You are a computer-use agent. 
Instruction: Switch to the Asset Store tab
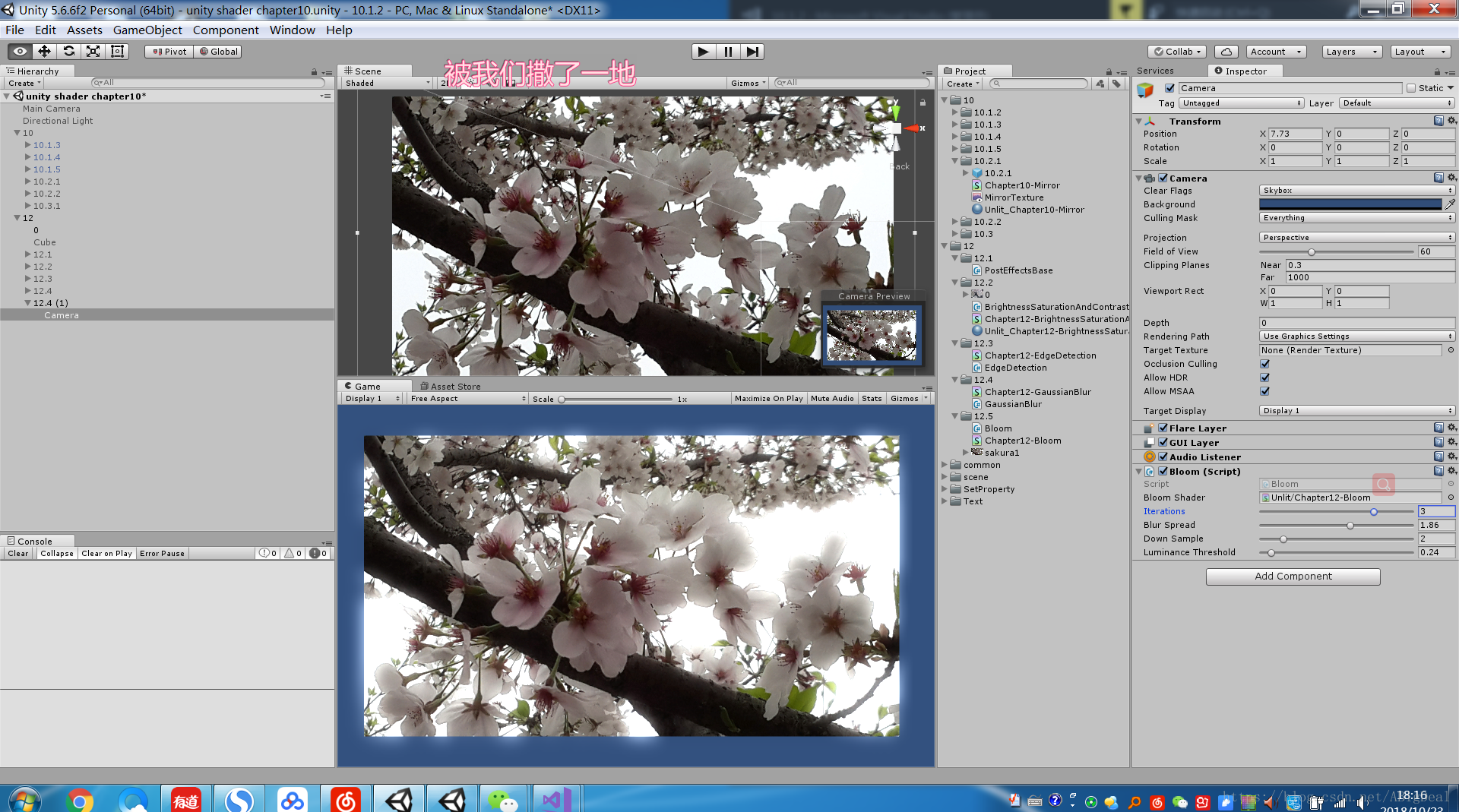pos(450,386)
